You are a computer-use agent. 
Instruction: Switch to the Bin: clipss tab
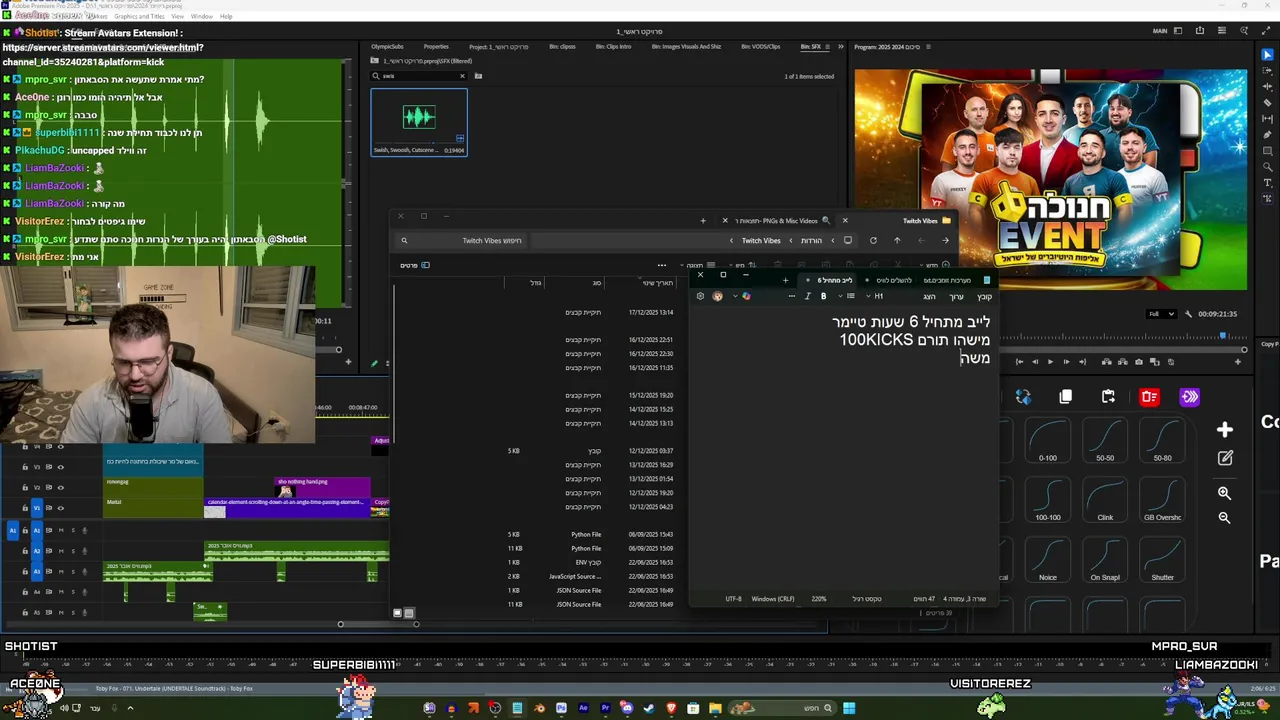pos(562,47)
